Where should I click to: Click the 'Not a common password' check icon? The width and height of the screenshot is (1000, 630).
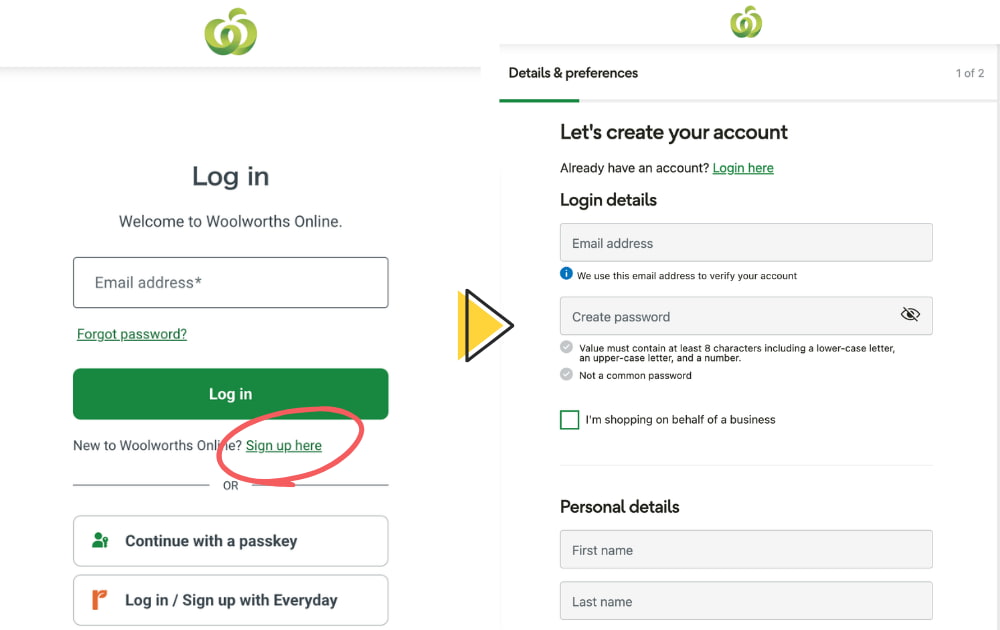[567, 375]
